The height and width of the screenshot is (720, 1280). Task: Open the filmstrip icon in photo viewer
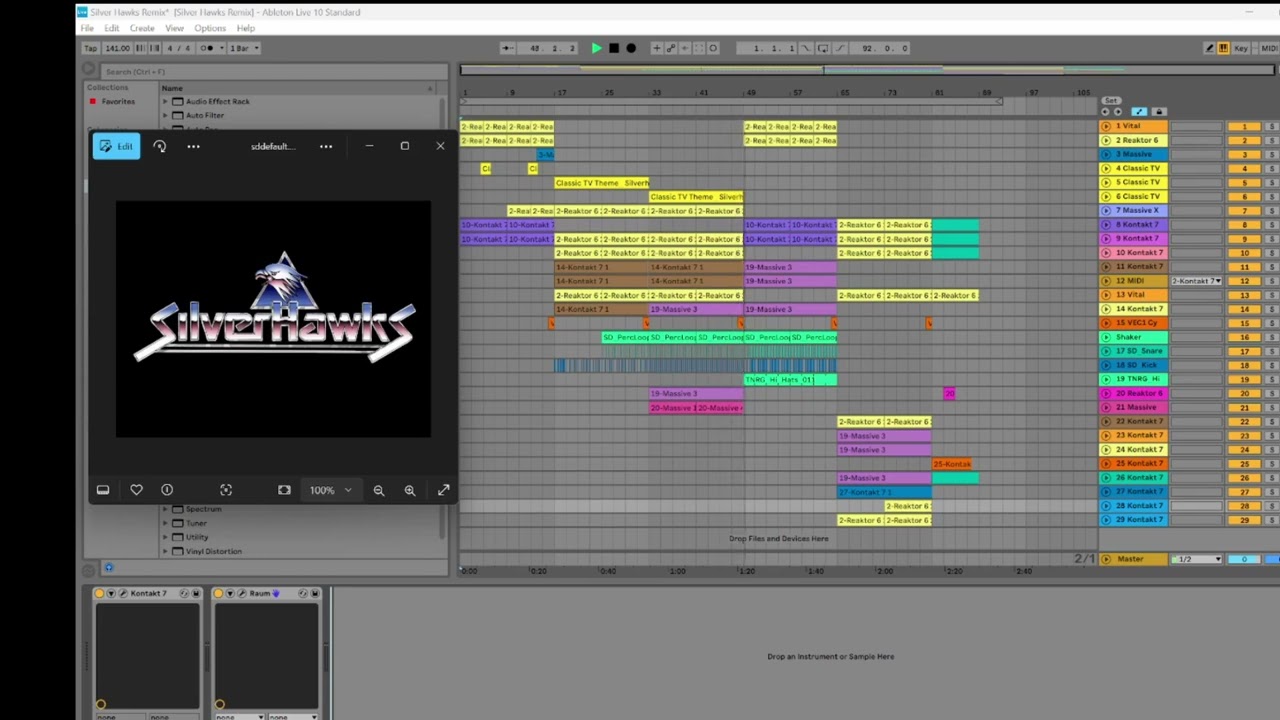point(103,490)
